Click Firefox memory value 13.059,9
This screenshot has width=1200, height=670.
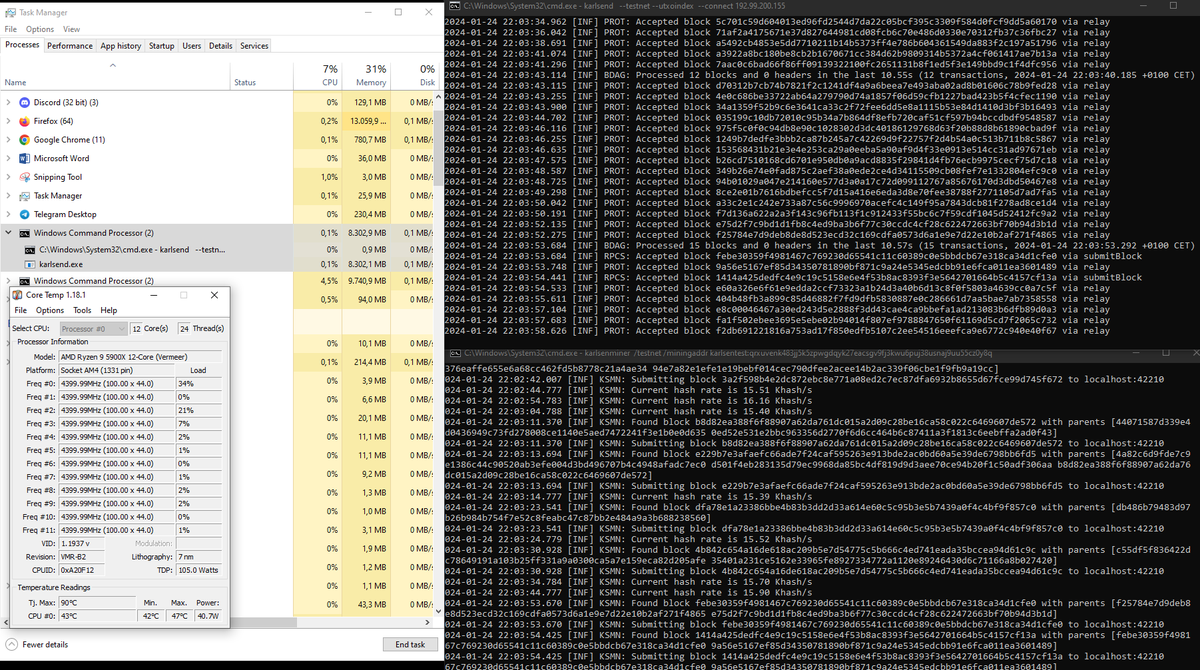coord(367,121)
